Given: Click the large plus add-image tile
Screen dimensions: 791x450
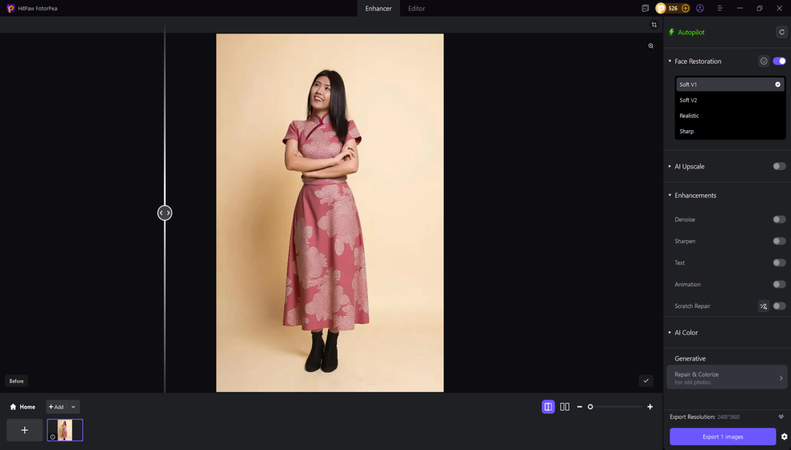Looking at the screenshot, I should pyautogui.click(x=25, y=430).
